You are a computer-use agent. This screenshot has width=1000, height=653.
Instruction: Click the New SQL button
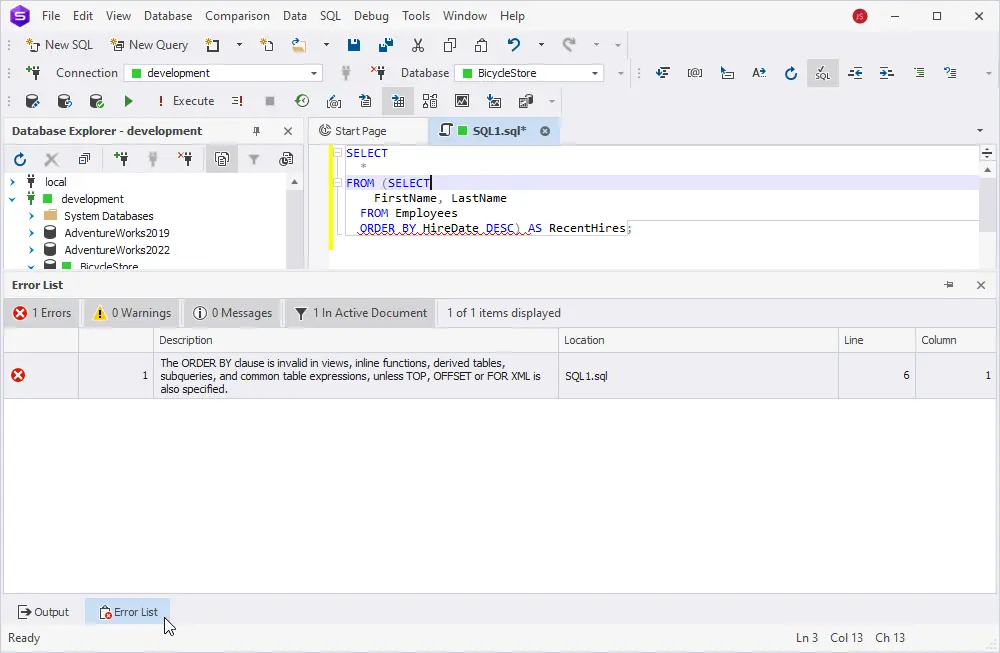click(59, 45)
